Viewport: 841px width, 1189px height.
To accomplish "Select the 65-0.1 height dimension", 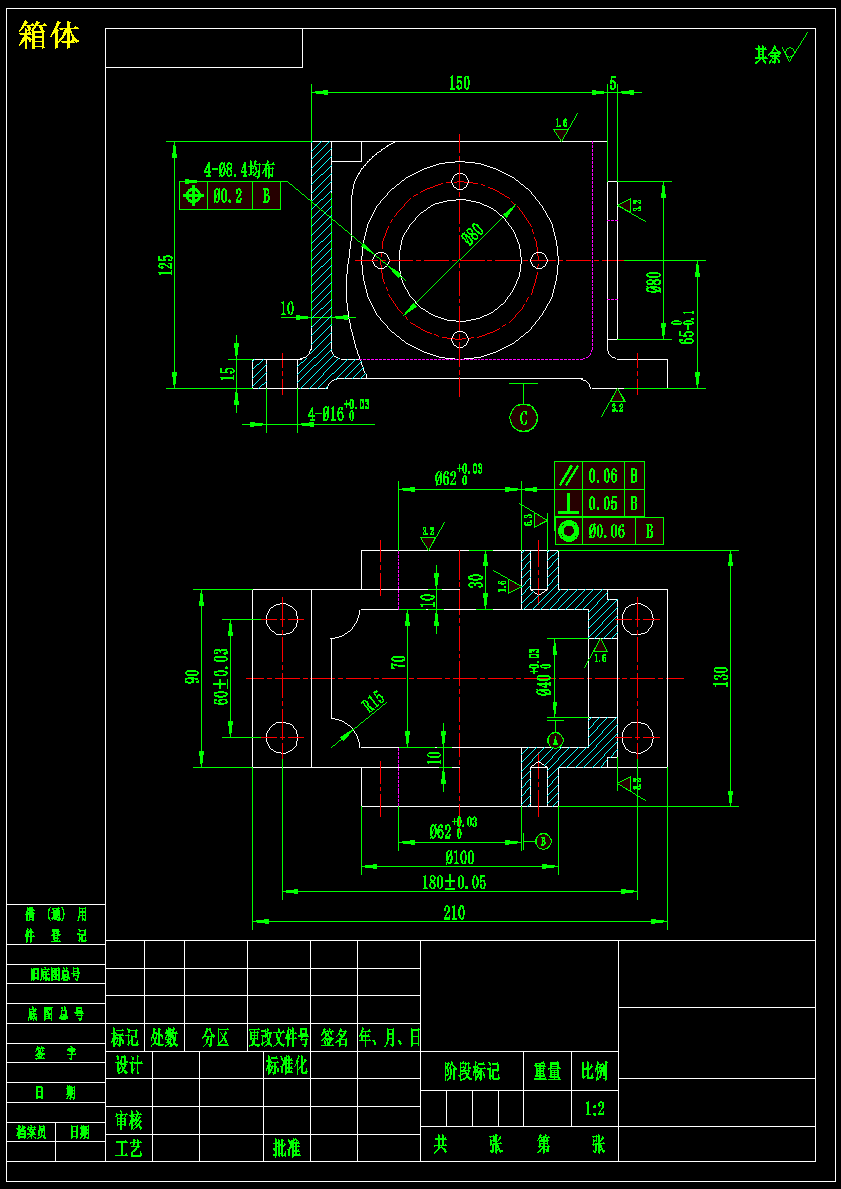I will tap(686, 328).
